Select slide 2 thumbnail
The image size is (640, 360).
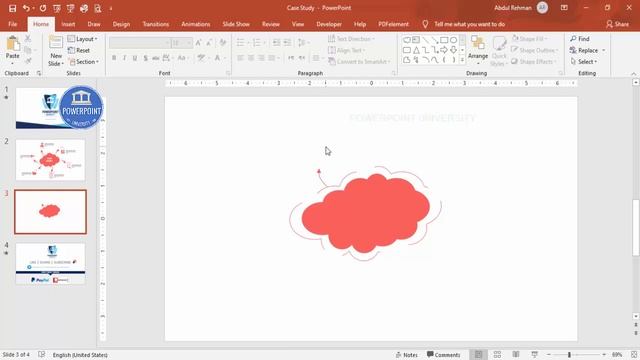tap(50, 160)
